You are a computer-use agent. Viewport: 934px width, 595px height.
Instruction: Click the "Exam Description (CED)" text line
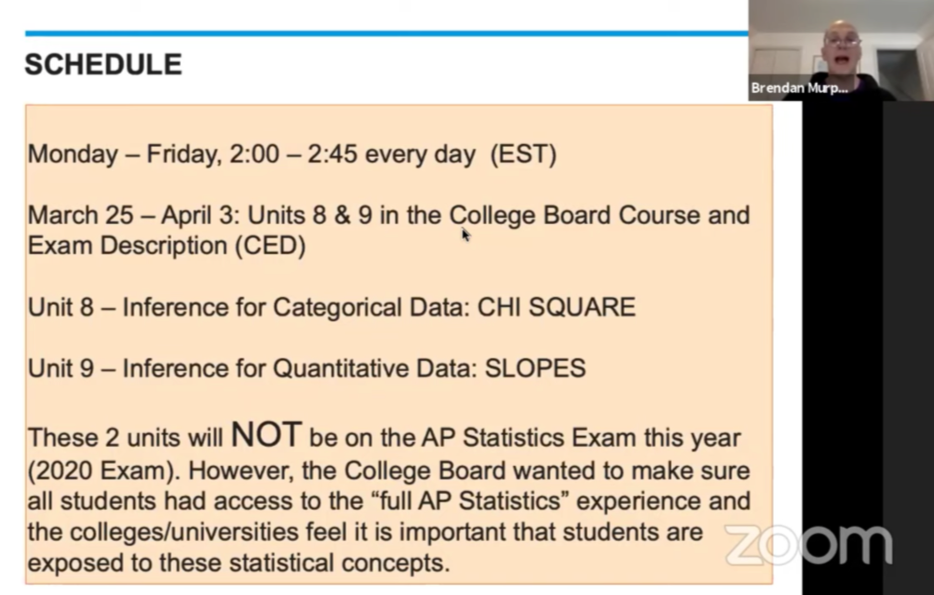coord(167,245)
